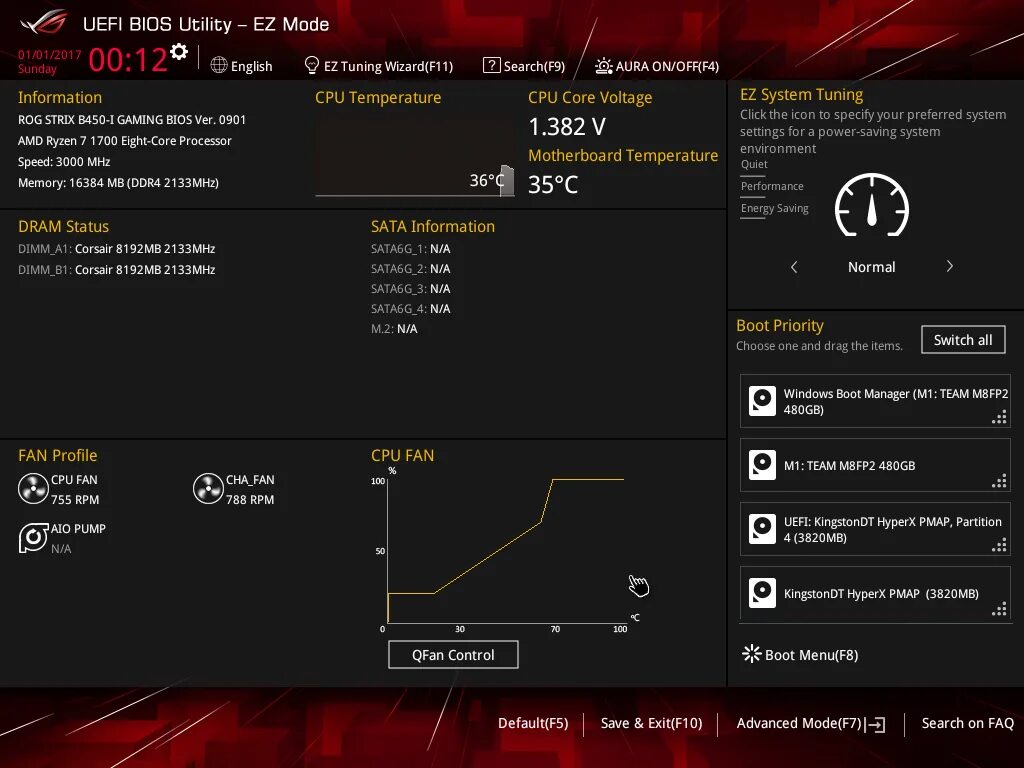The image size is (1024, 768).
Task: Grab drag handle of Windows Boot Manager entry
Action: coord(999,417)
